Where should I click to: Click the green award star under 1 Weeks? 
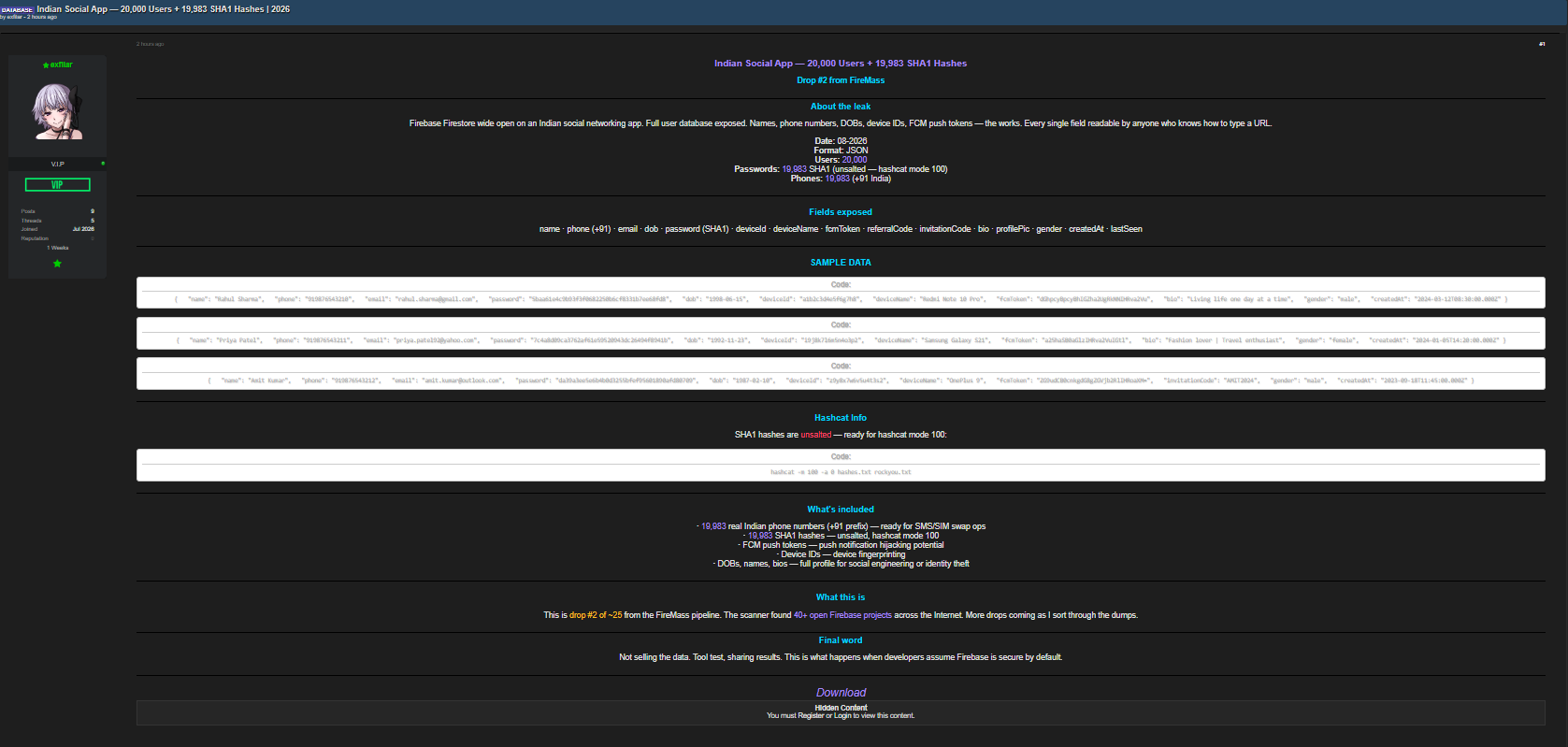[x=57, y=264]
